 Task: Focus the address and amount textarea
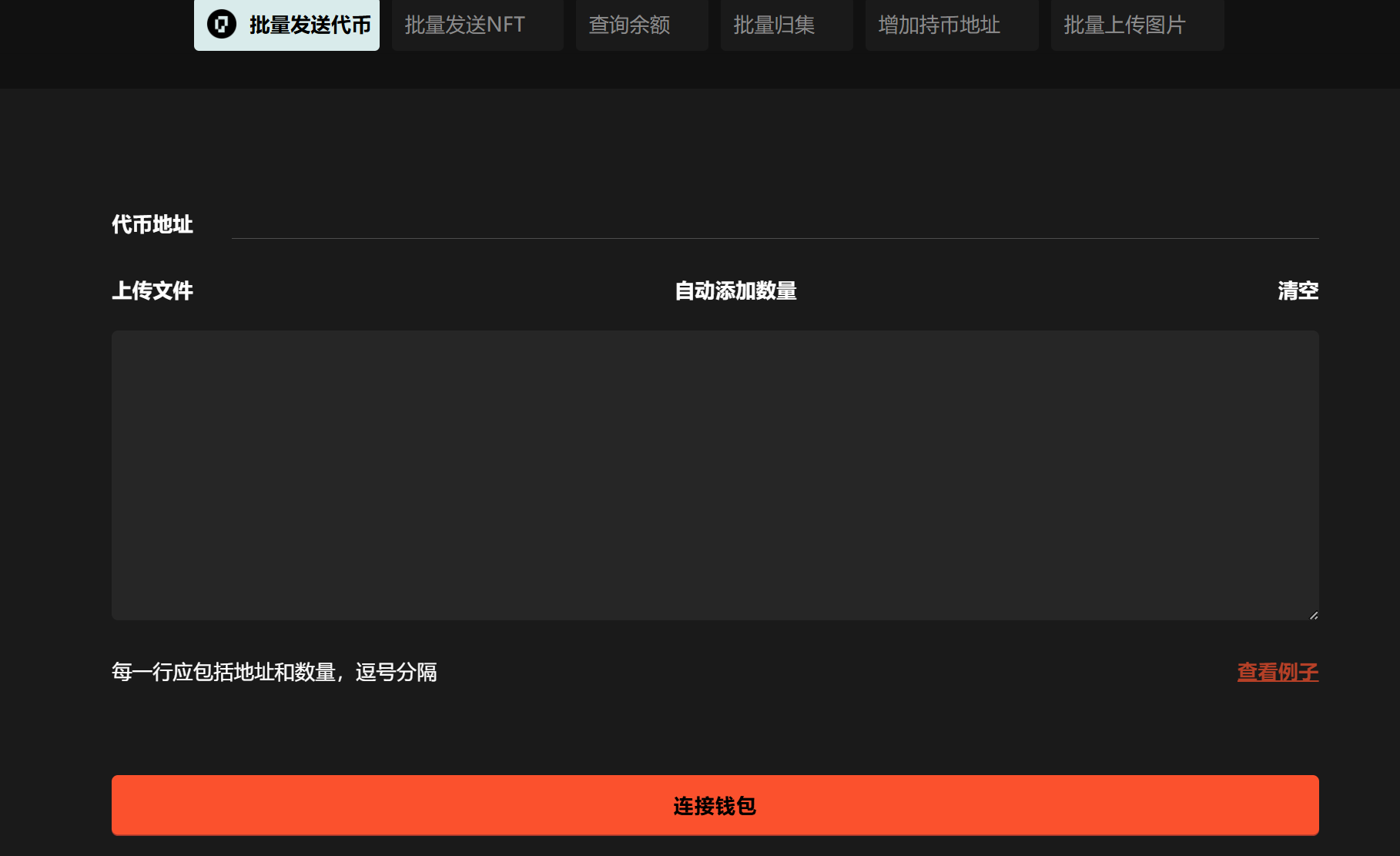[715, 475]
